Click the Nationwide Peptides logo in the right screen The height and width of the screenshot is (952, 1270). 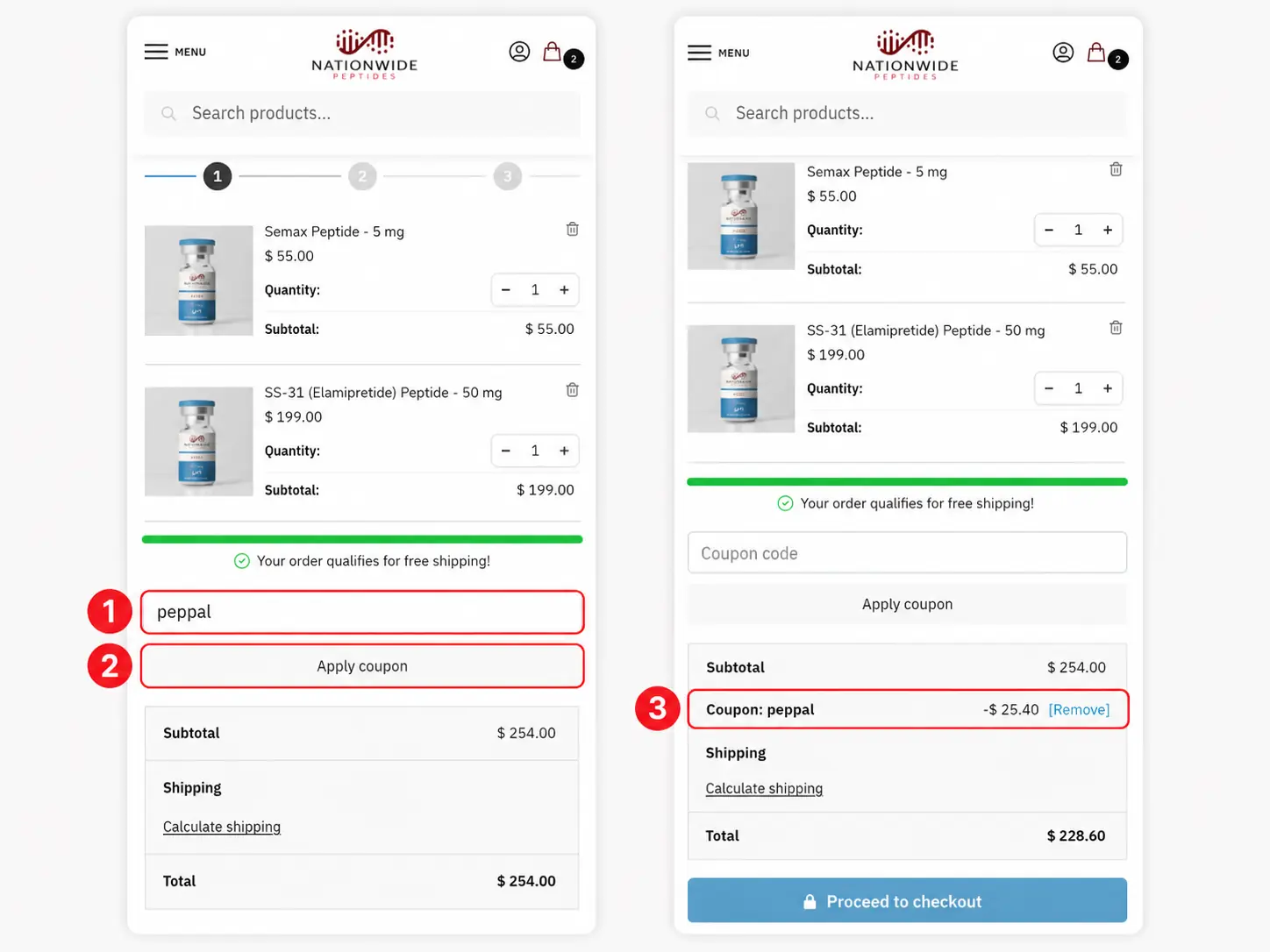tap(906, 54)
